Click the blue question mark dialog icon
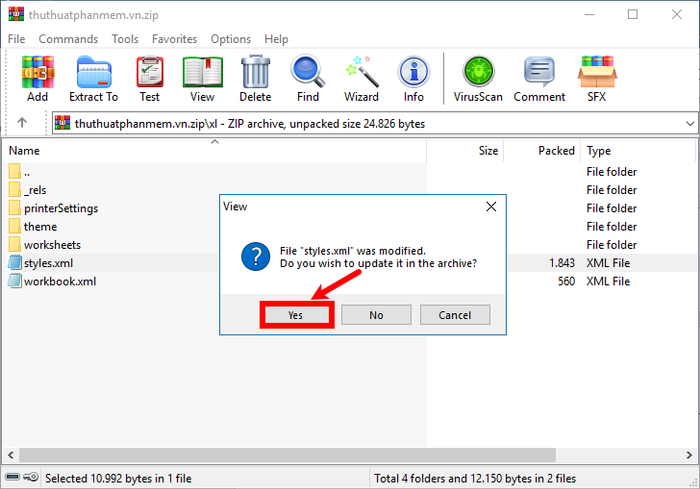 pos(255,257)
